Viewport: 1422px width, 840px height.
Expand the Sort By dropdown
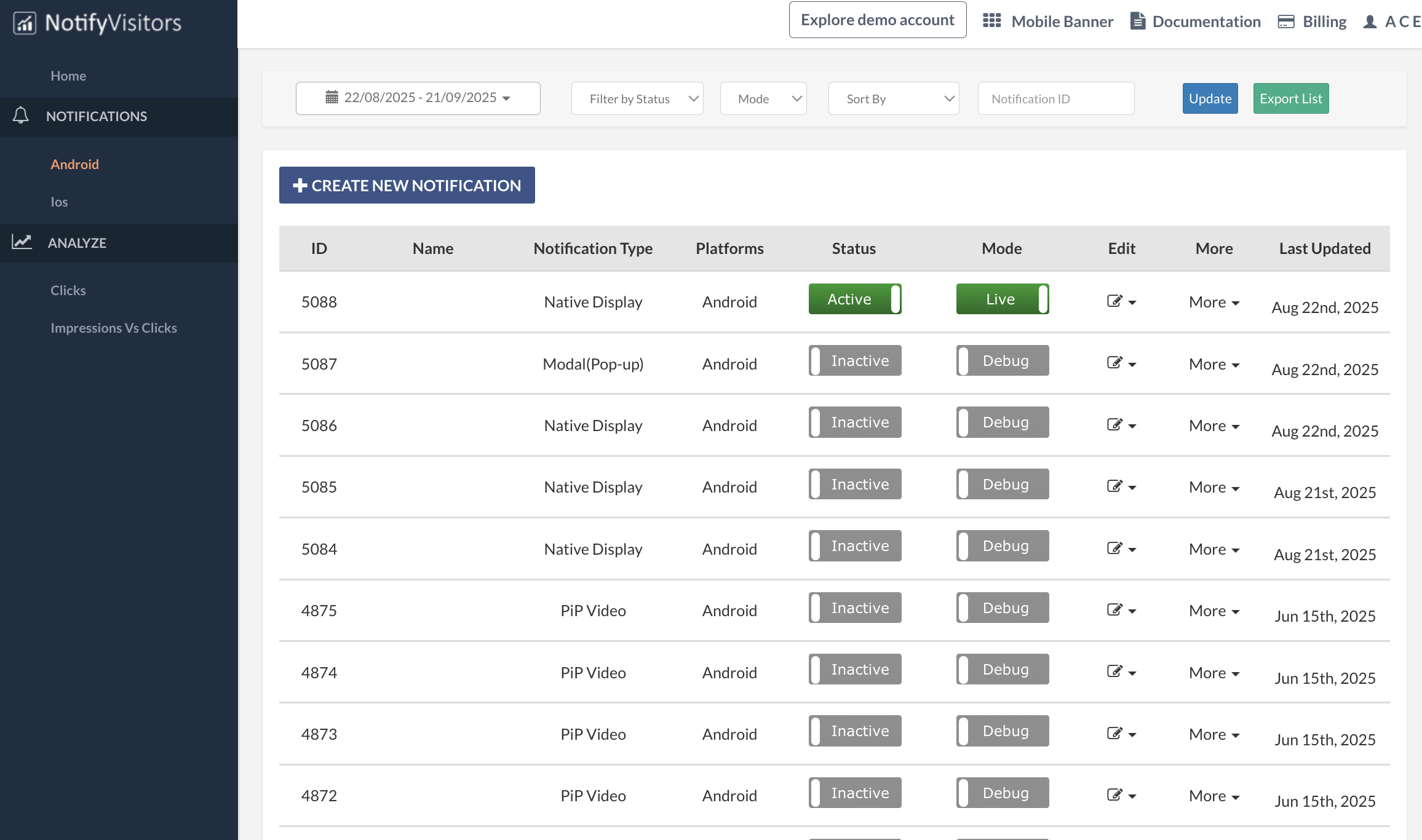coord(893,98)
